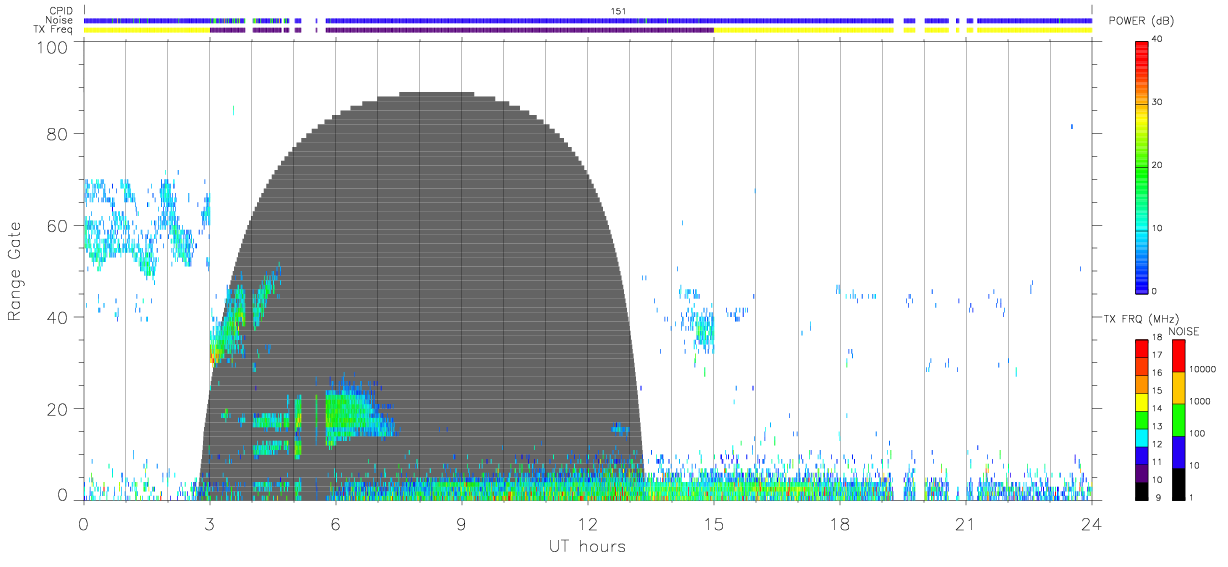
Task: Select the 18 tick on the UT hours axis
Action: (839, 523)
